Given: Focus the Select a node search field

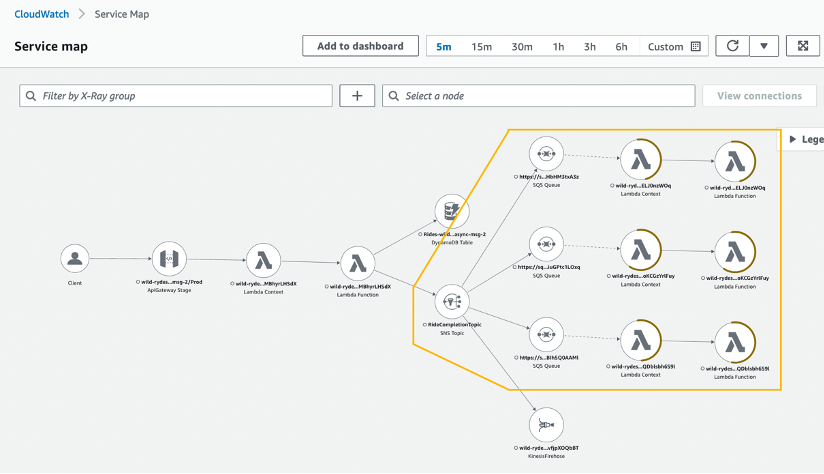Looking at the screenshot, I should [x=539, y=96].
